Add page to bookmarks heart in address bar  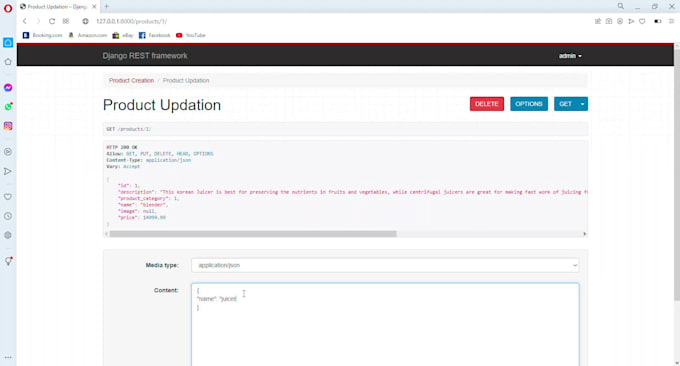tap(642, 21)
